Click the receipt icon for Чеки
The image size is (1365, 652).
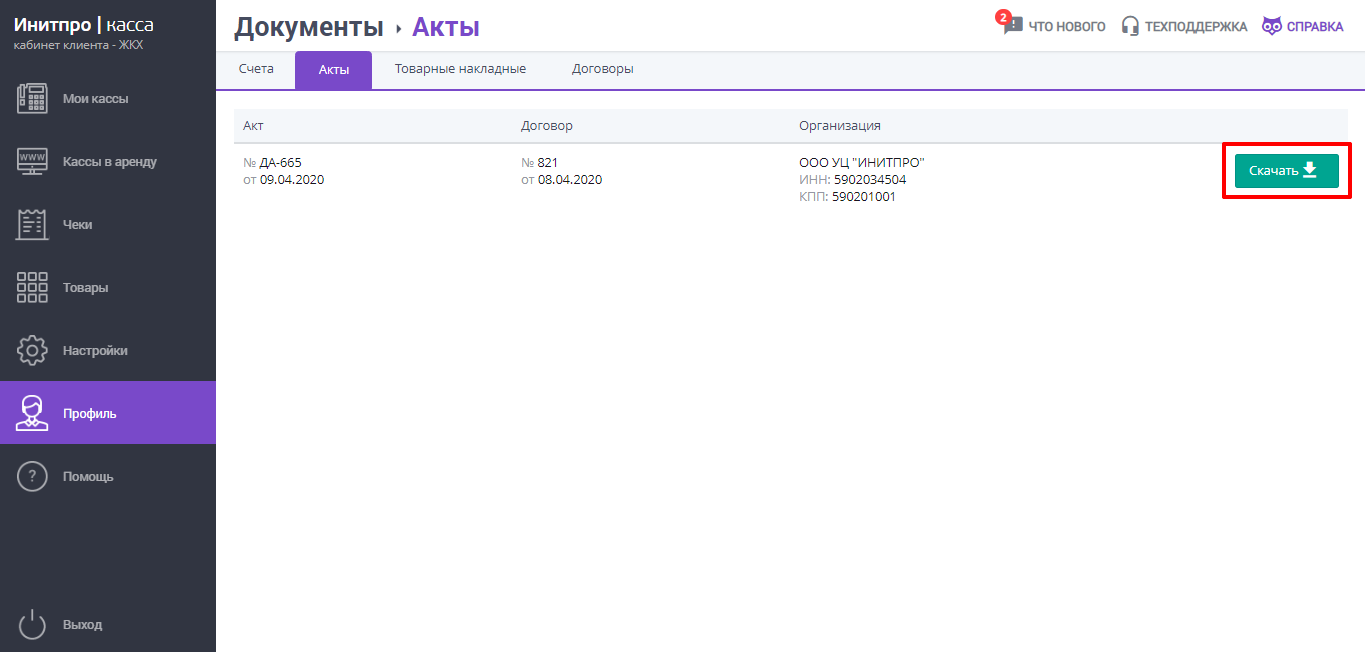[x=32, y=224]
